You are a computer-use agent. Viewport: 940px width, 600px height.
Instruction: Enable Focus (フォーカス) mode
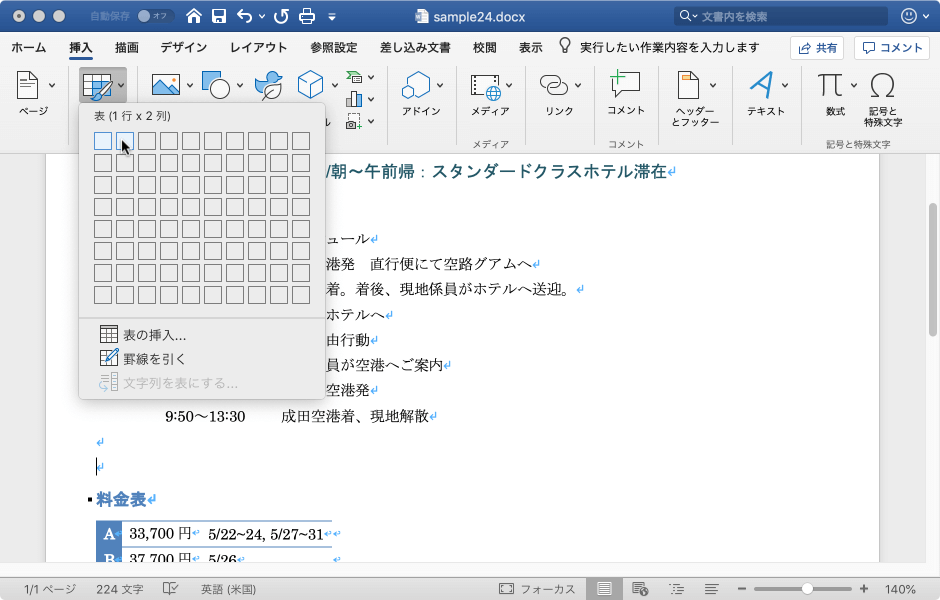point(537,589)
